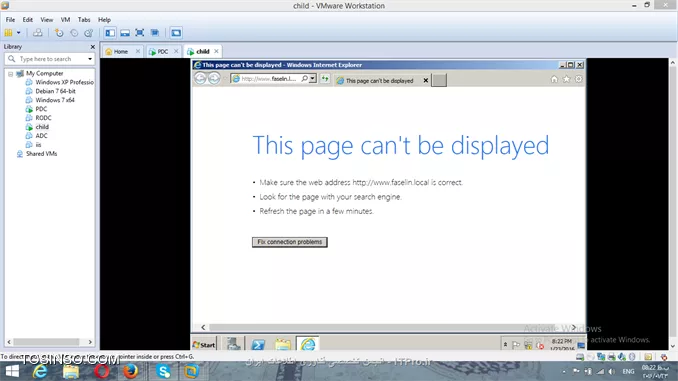Open the snapshot manager icon
The image size is (678, 381).
[x=89, y=33]
